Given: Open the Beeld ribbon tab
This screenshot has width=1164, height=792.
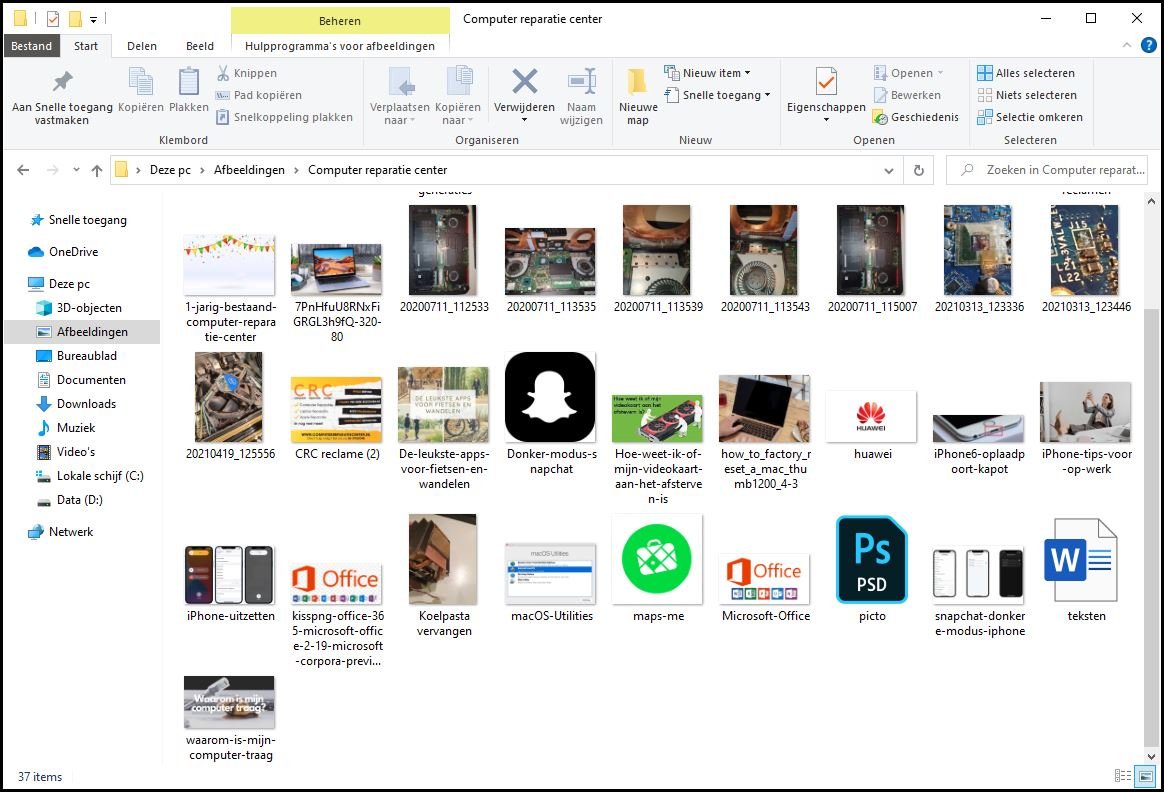Looking at the screenshot, I should (x=200, y=46).
